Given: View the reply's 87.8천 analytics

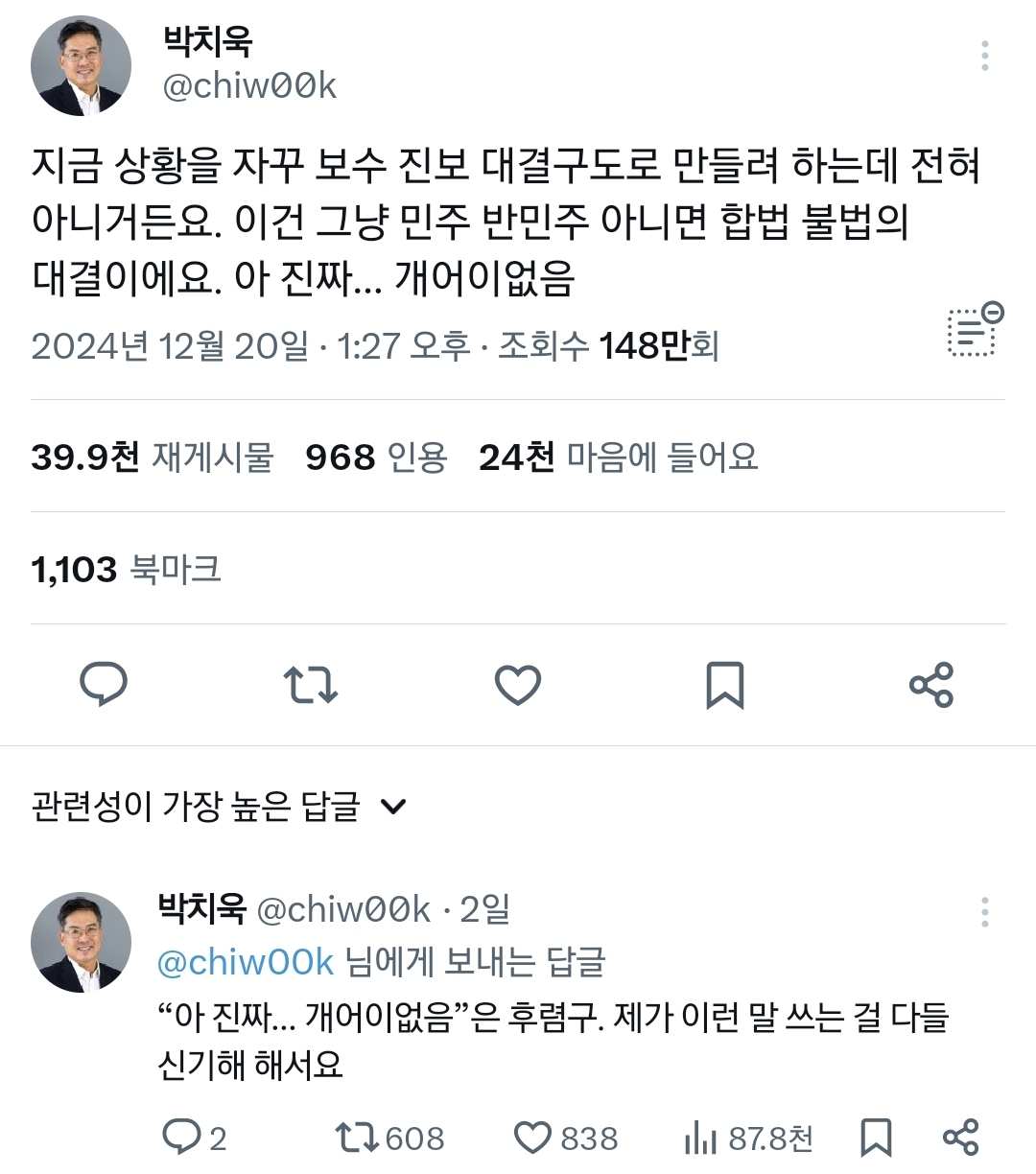Looking at the screenshot, I should [749, 1138].
